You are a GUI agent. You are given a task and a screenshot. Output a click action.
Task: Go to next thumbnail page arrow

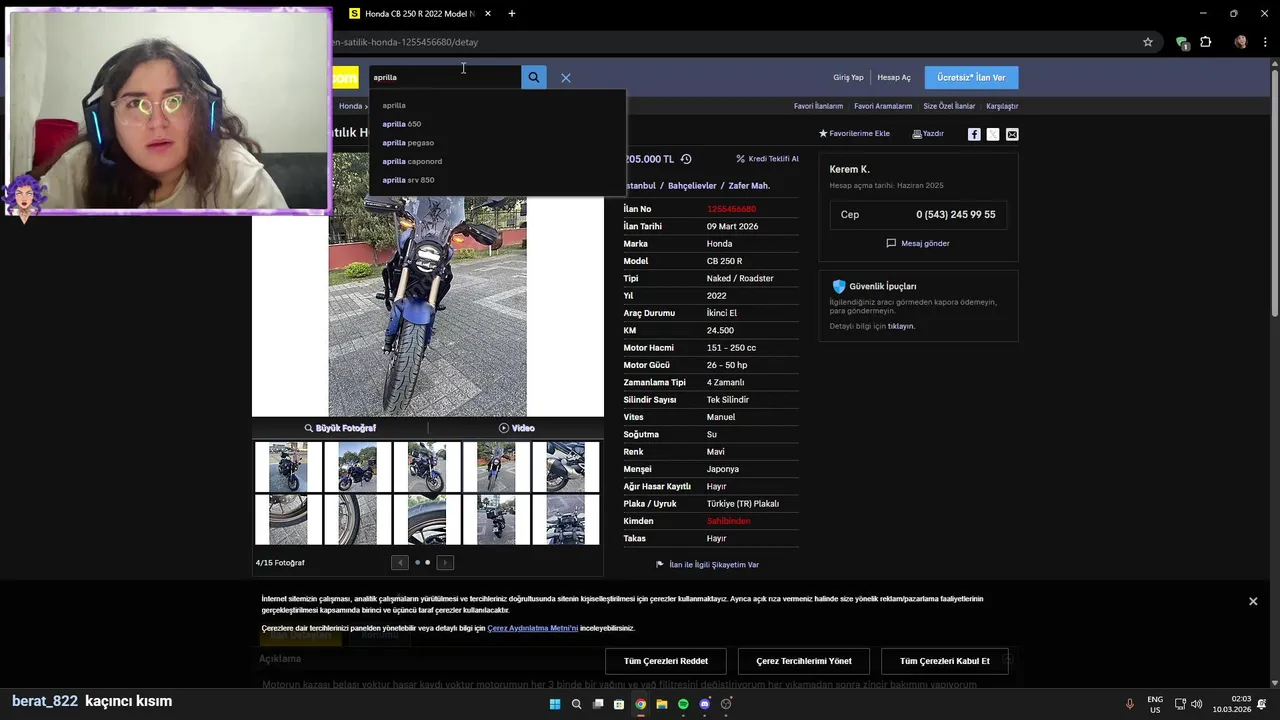(x=446, y=563)
